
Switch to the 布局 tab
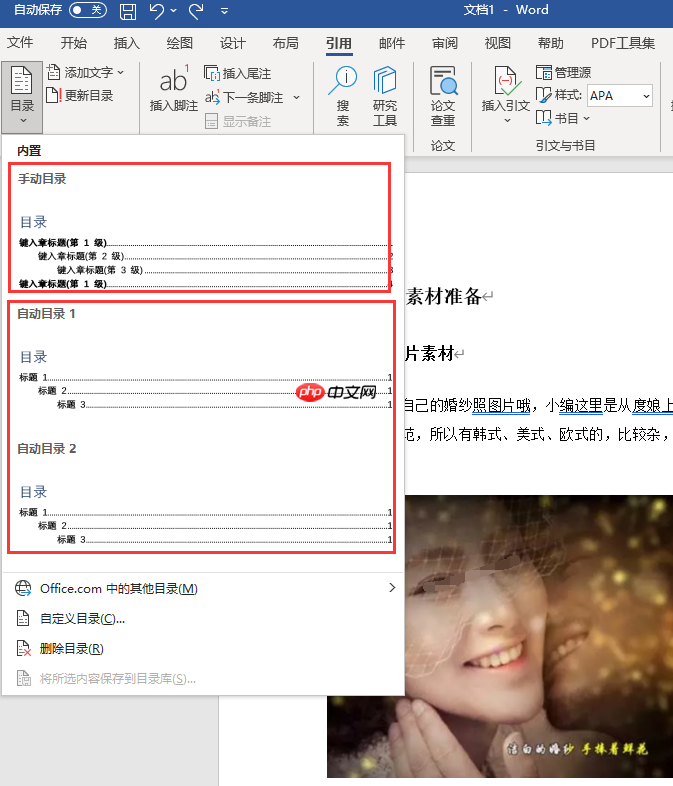[286, 43]
